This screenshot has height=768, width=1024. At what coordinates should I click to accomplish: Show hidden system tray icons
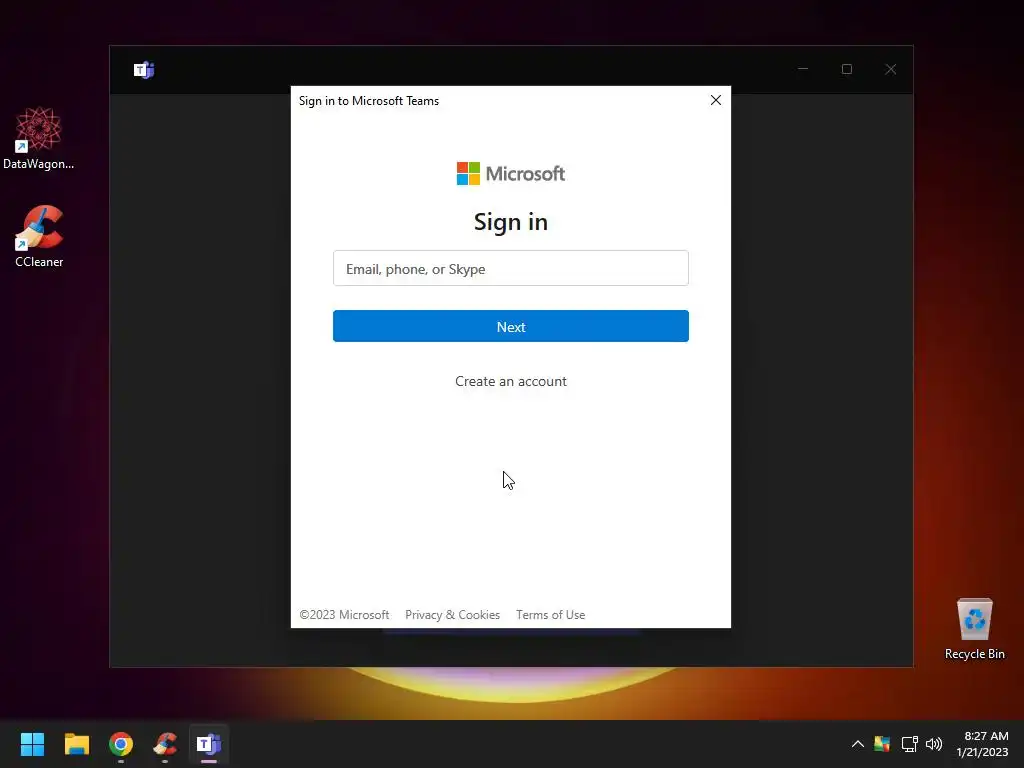pos(857,744)
